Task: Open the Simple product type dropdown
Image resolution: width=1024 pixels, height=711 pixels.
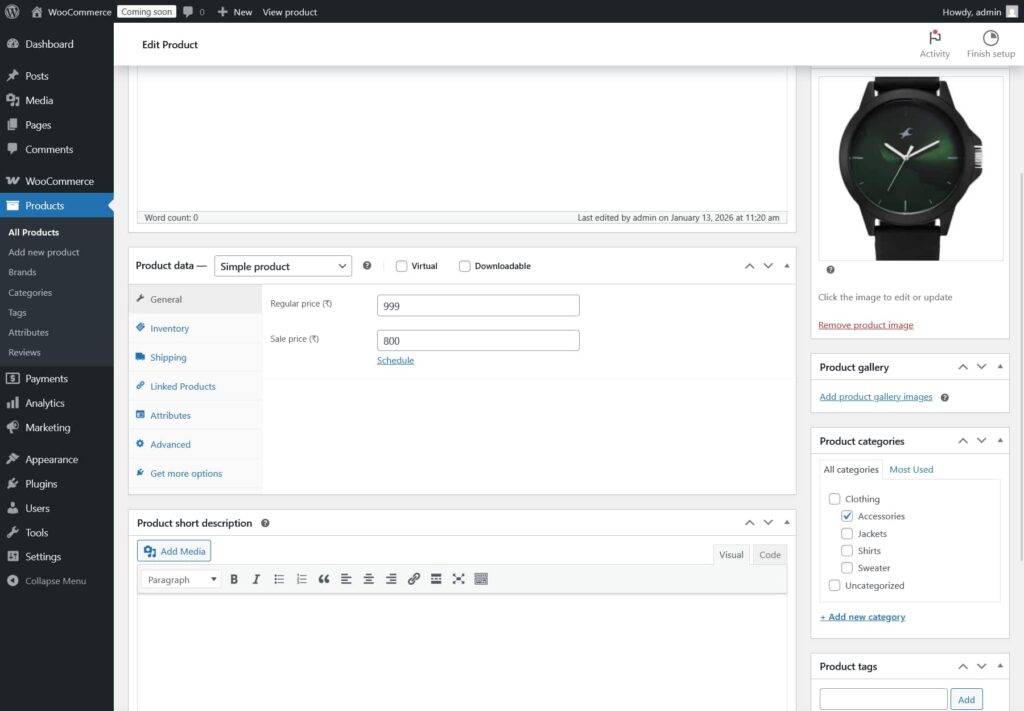Action: [283, 265]
